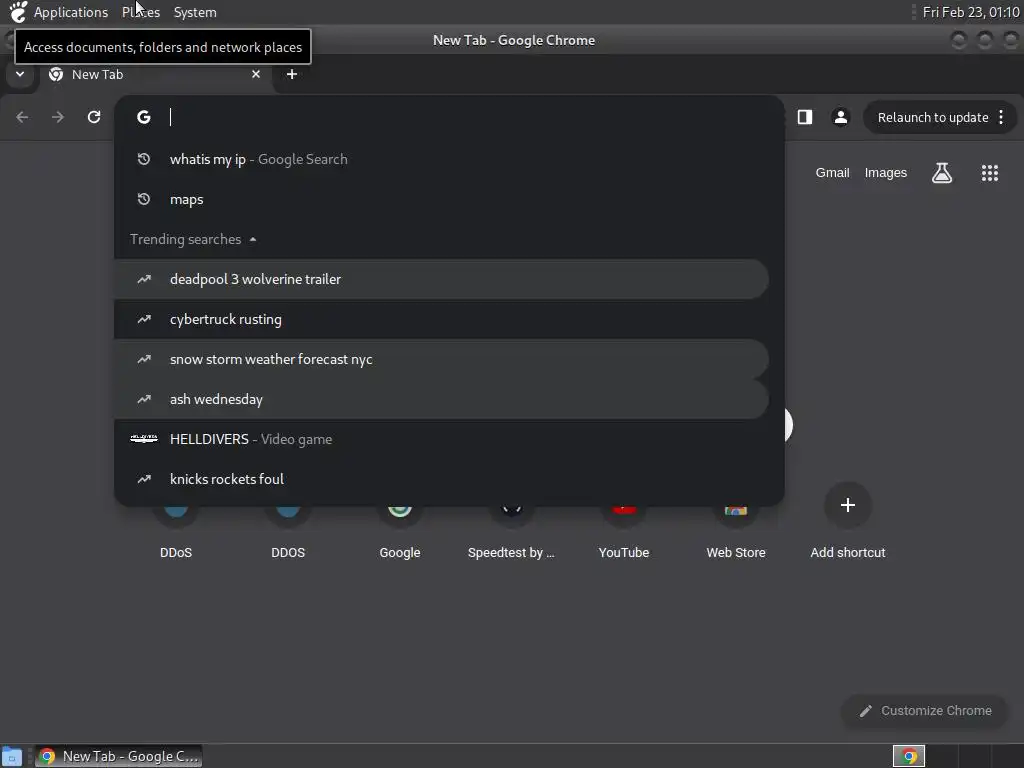
Task: Go back with the back arrow
Action: 22,117
